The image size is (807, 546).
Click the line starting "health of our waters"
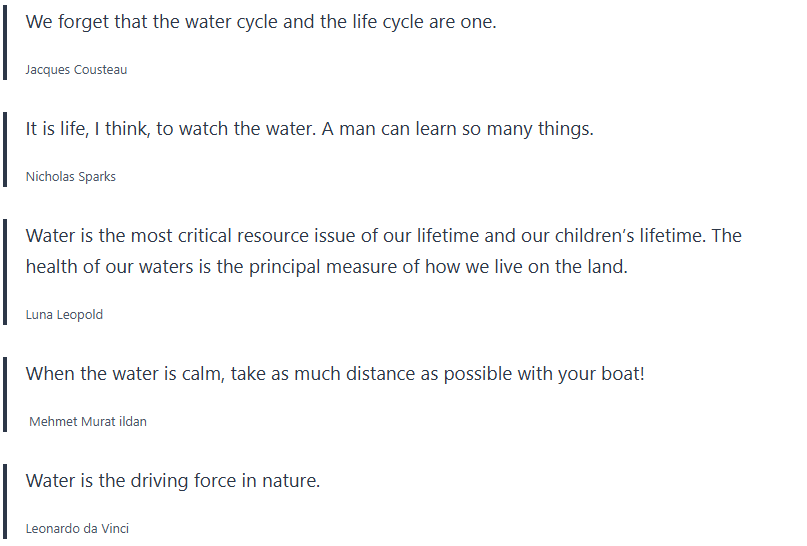(x=326, y=267)
